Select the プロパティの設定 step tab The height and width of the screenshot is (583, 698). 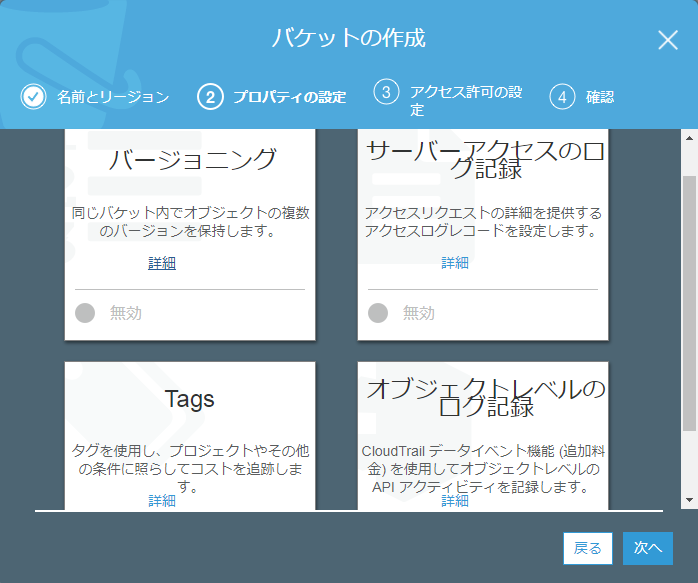(x=289, y=97)
